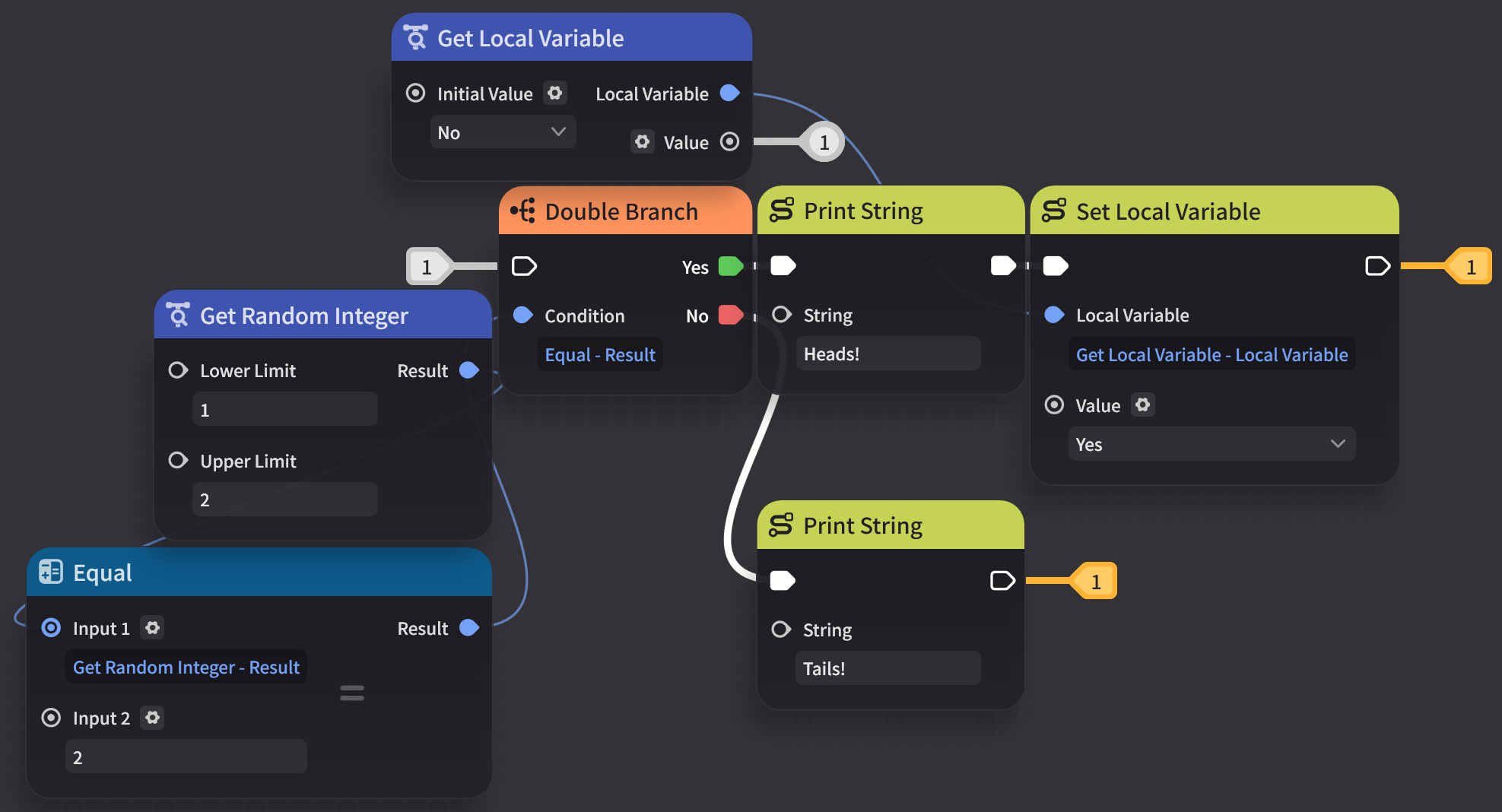Click the Lower Limit field containing 1
Viewport: 1502px width, 812px height.
pos(285,409)
